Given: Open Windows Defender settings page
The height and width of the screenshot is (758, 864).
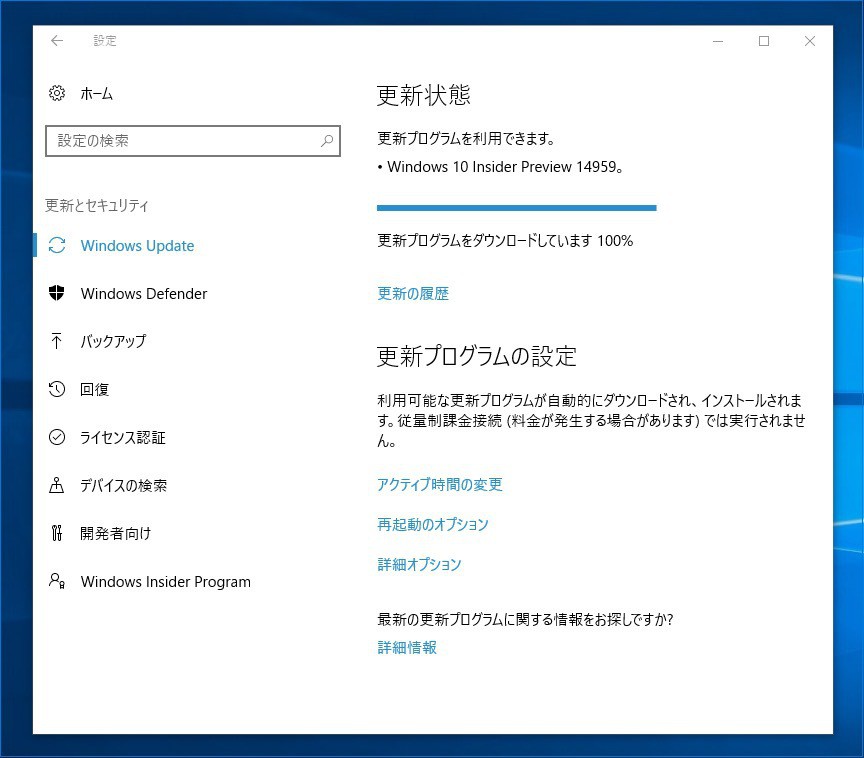Looking at the screenshot, I should [144, 294].
